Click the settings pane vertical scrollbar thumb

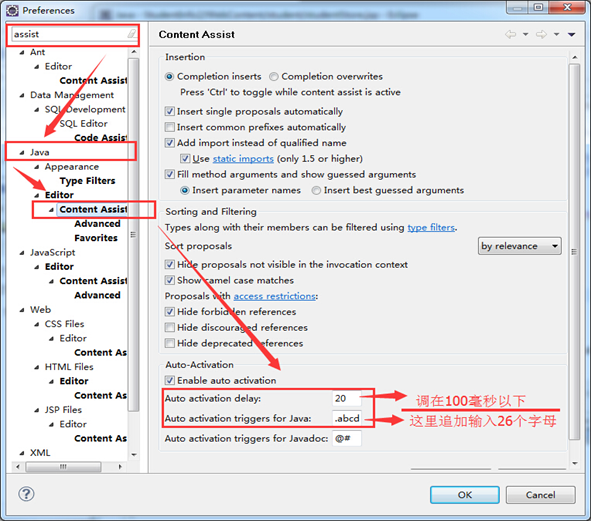[574, 251]
